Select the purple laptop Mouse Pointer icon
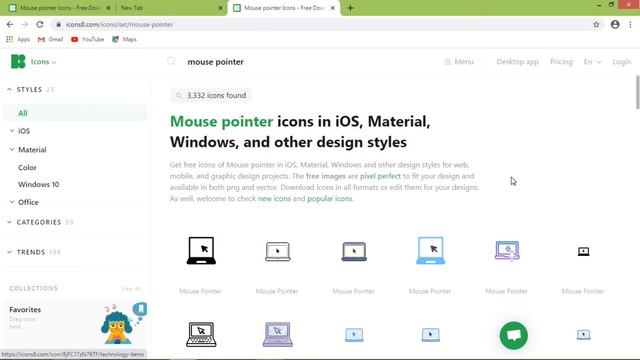Image resolution: width=640 pixels, height=360 pixels. [x=507, y=251]
